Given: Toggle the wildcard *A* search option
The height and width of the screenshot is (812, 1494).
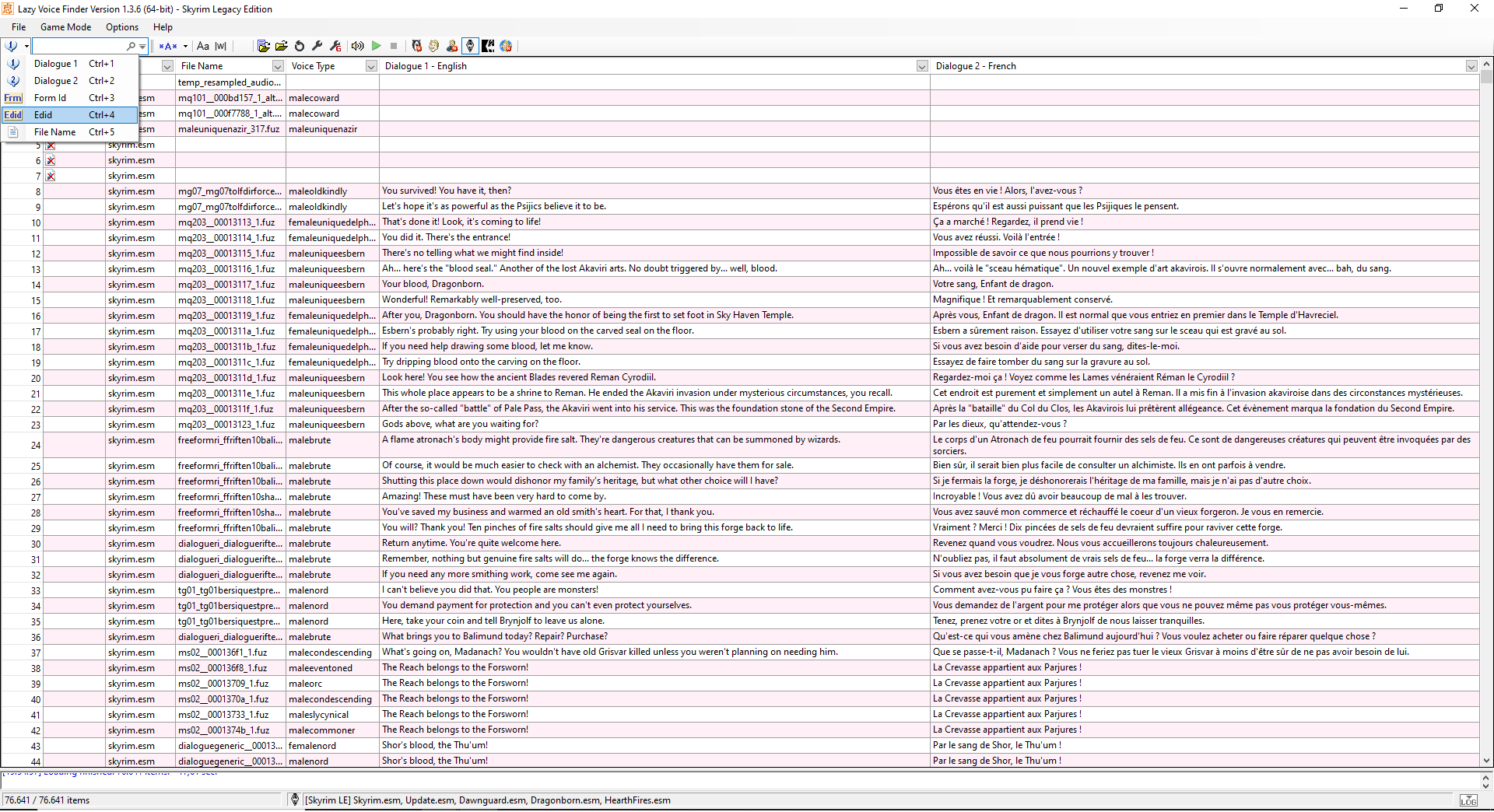Looking at the screenshot, I should [x=168, y=46].
